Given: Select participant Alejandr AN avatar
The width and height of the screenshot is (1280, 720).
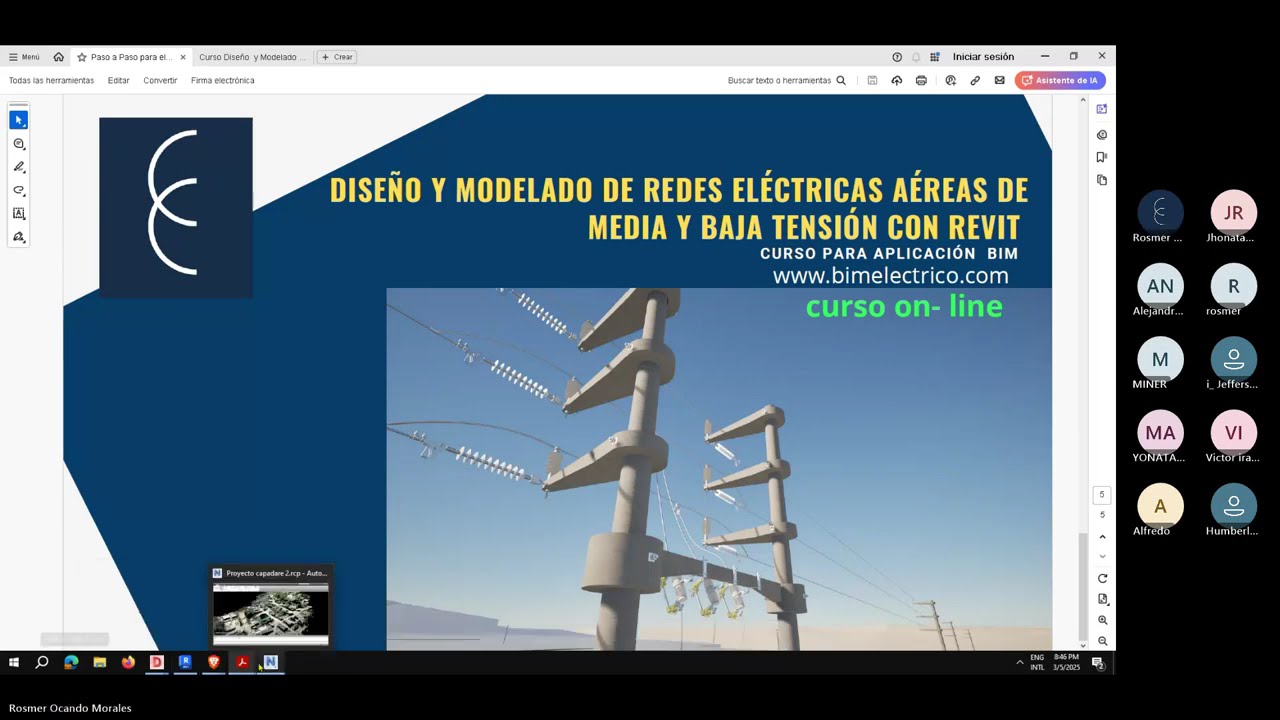Looking at the screenshot, I should [1160, 286].
